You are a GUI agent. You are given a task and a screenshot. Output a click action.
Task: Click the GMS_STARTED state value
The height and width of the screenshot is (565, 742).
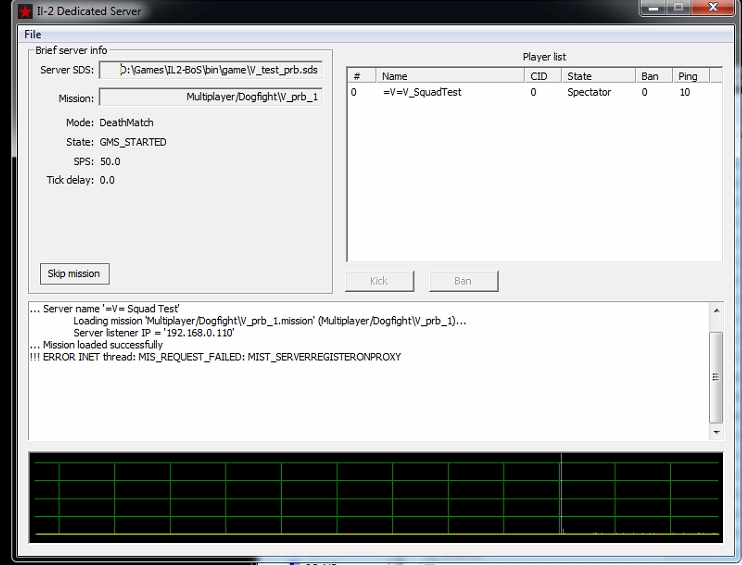click(133, 142)
